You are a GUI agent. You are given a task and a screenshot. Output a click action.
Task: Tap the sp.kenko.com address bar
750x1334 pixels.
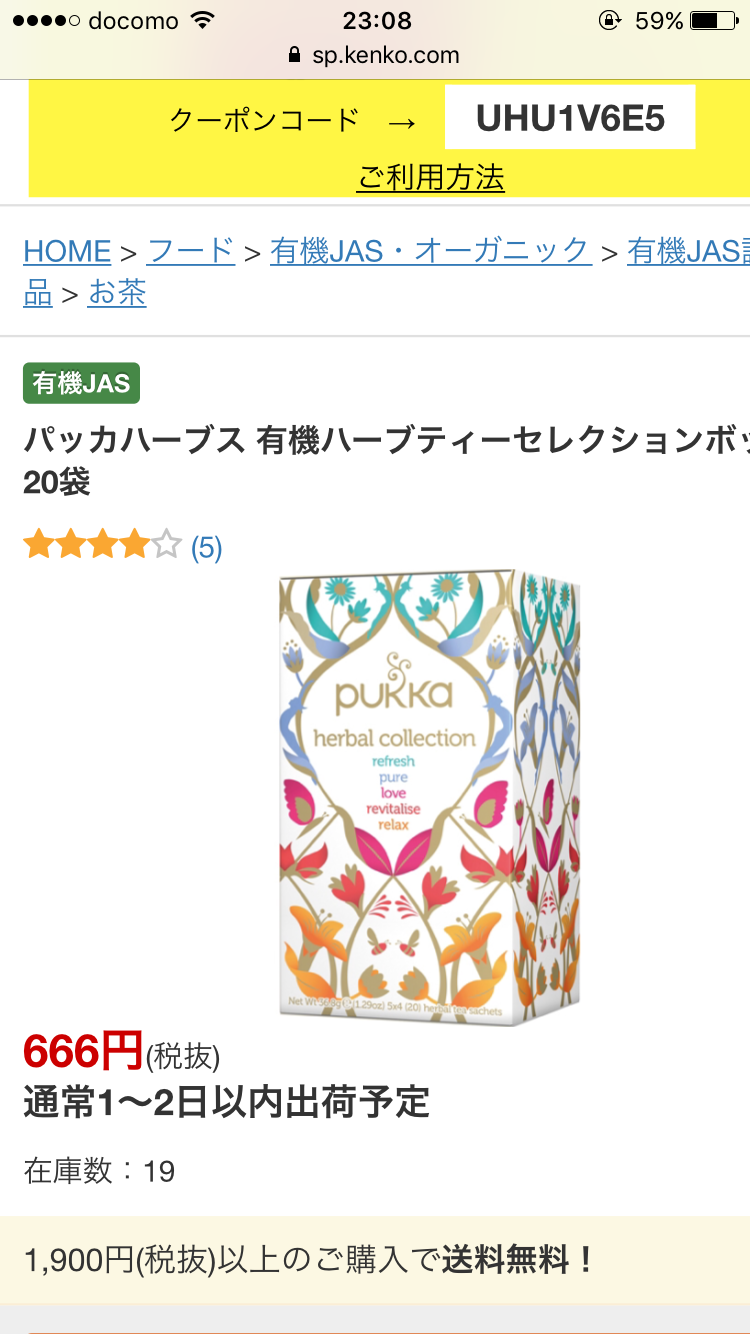[x=375, y=56]
